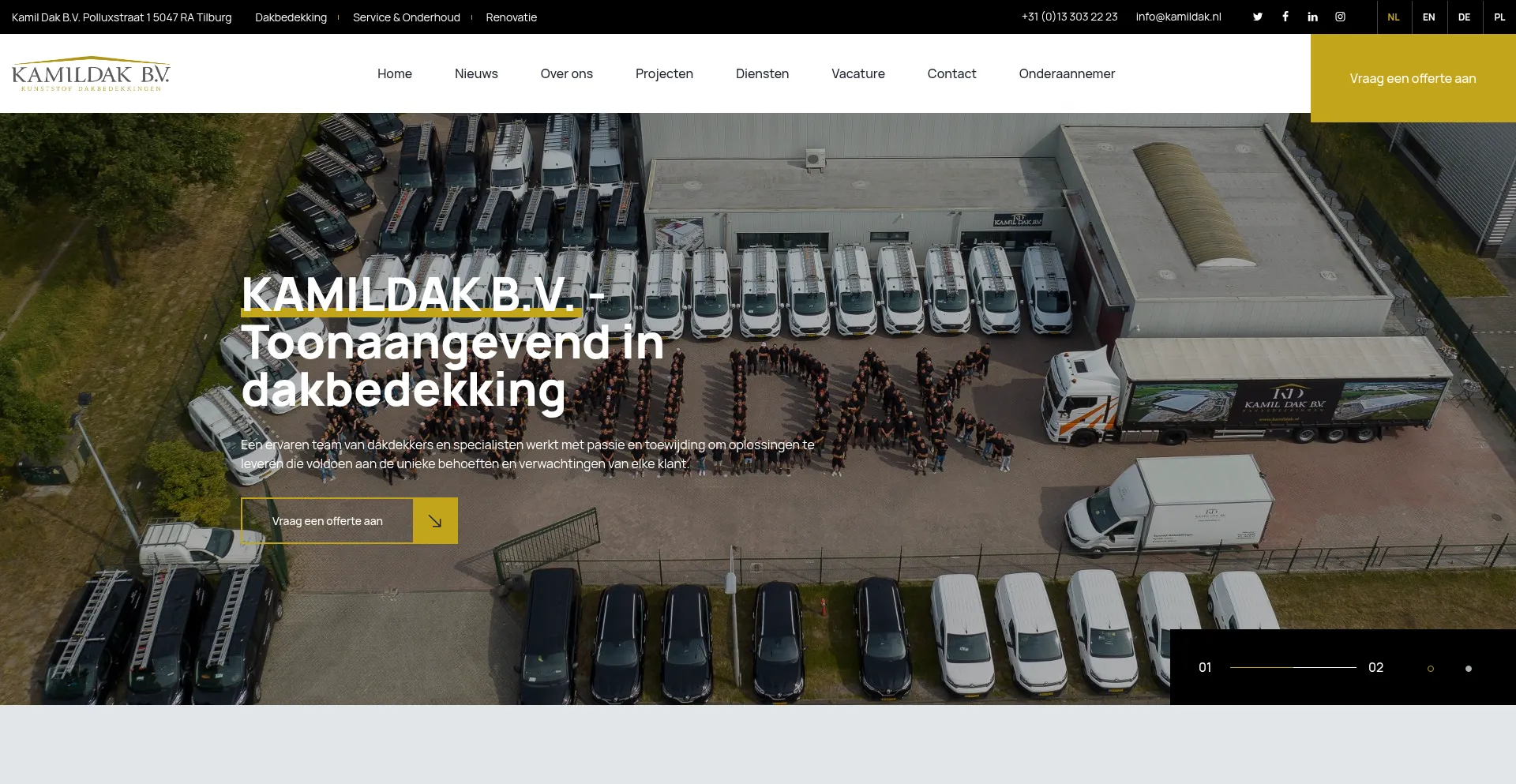Click the hero Vraag een offerte aan button
Viewport: 1516px width, 784px height.
point(327,520)
